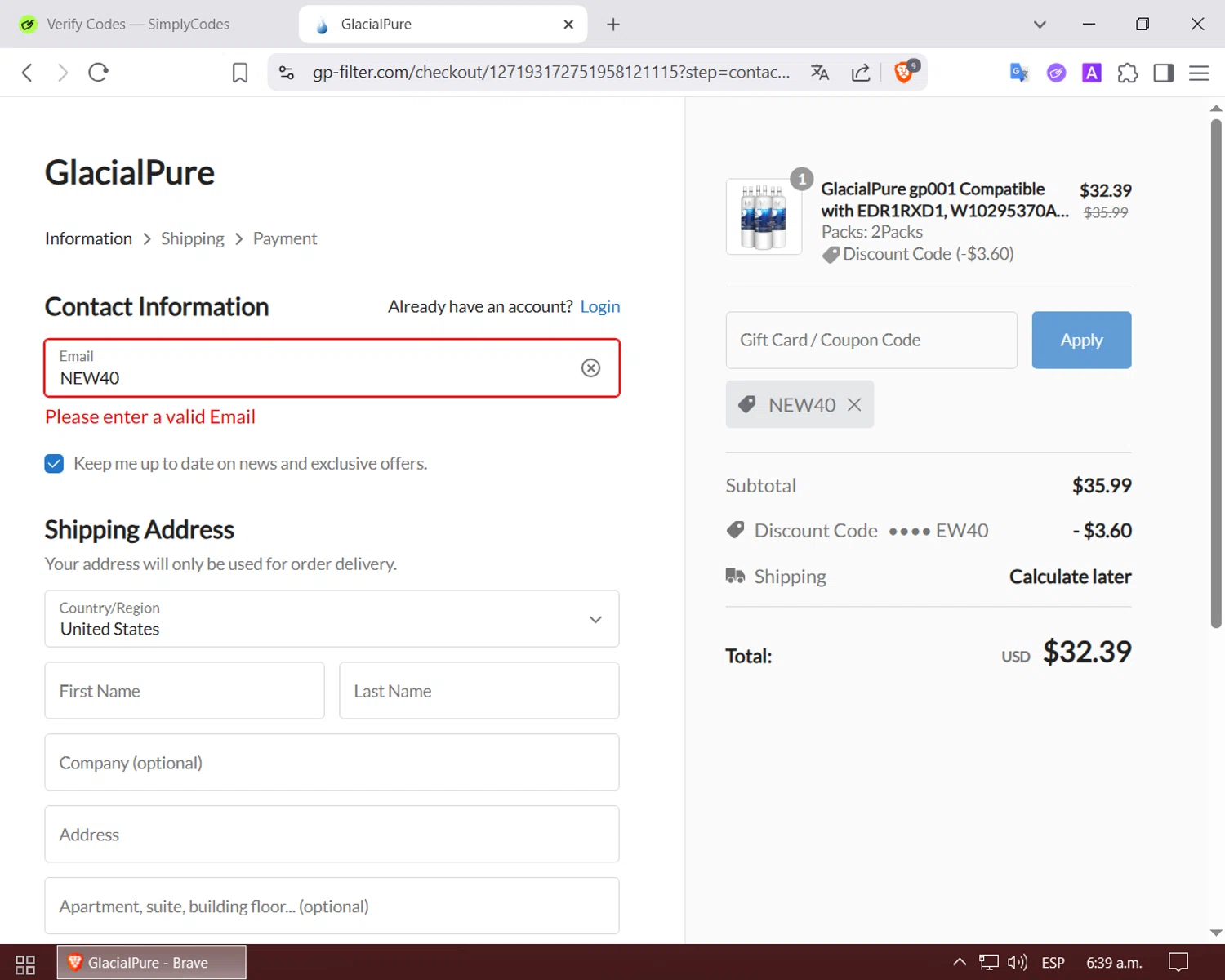Viewport: 1225px width, 980px height.
Task: Open the purple SimplyCodes extension
Action: coord(1056,73)
